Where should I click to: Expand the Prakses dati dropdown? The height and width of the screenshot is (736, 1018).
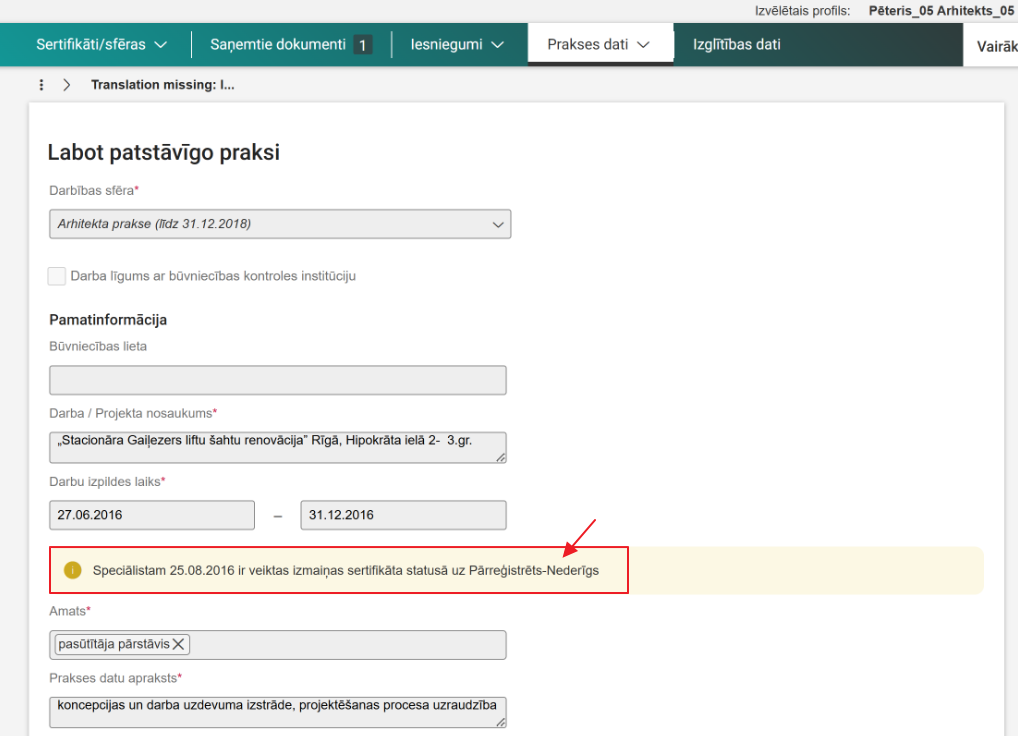click(x=600, y=44)
